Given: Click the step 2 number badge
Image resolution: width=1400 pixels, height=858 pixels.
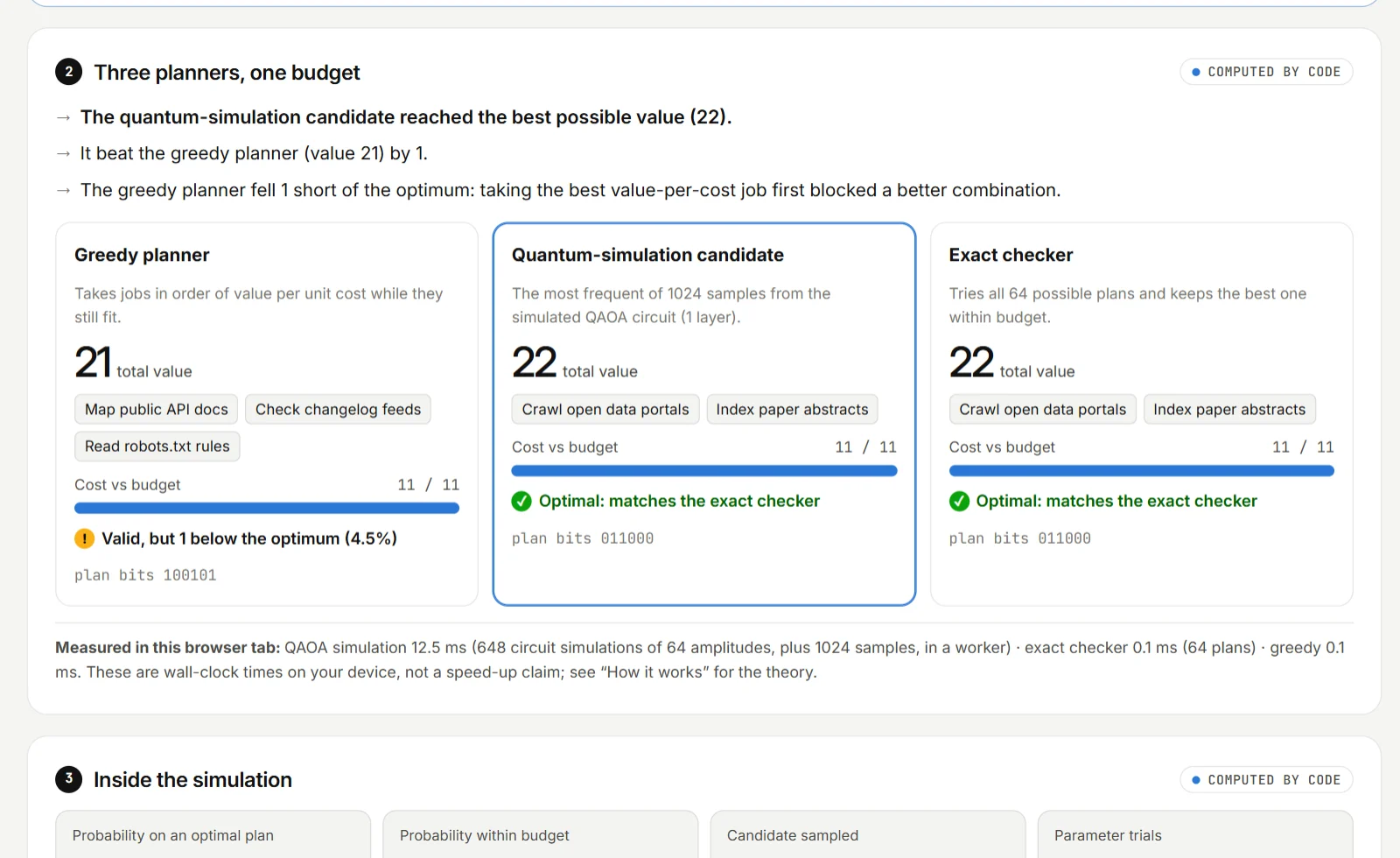Looking at the screenshot, I should click(x=69, y=72).
